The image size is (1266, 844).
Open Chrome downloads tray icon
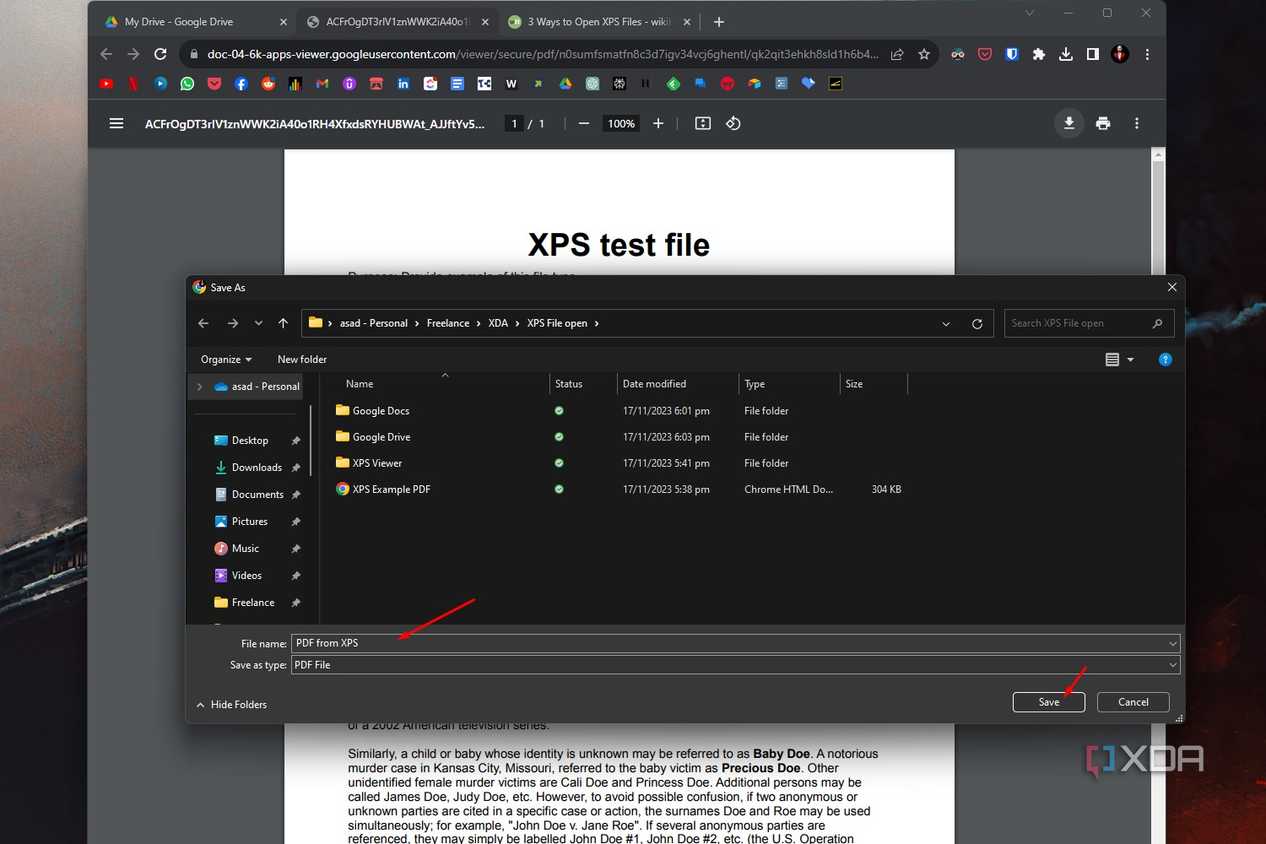point(1066,54)
